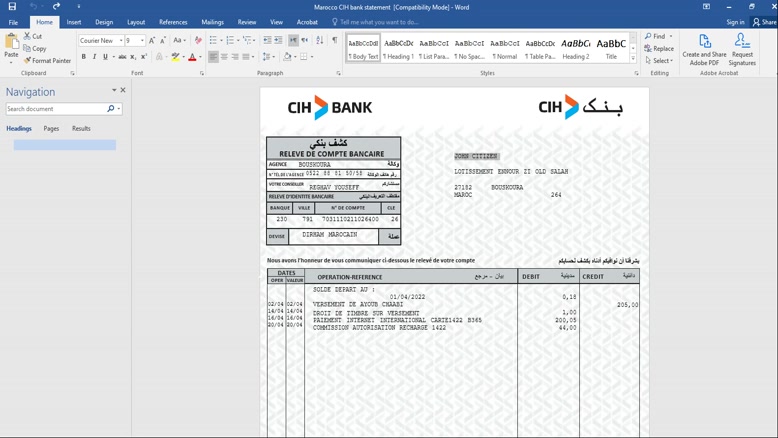This screenshot has width=778, height=438.
Task: Open the Mailings ribbon tab
Action: (x=212, y=22)
